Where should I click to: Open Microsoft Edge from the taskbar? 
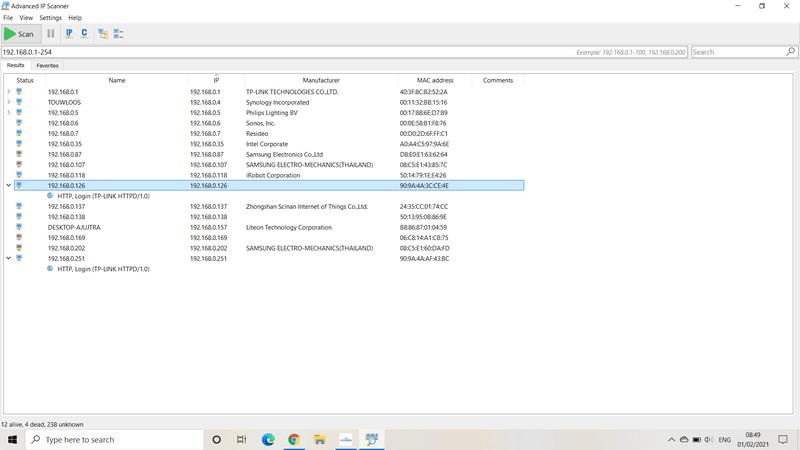pos(268,439)
